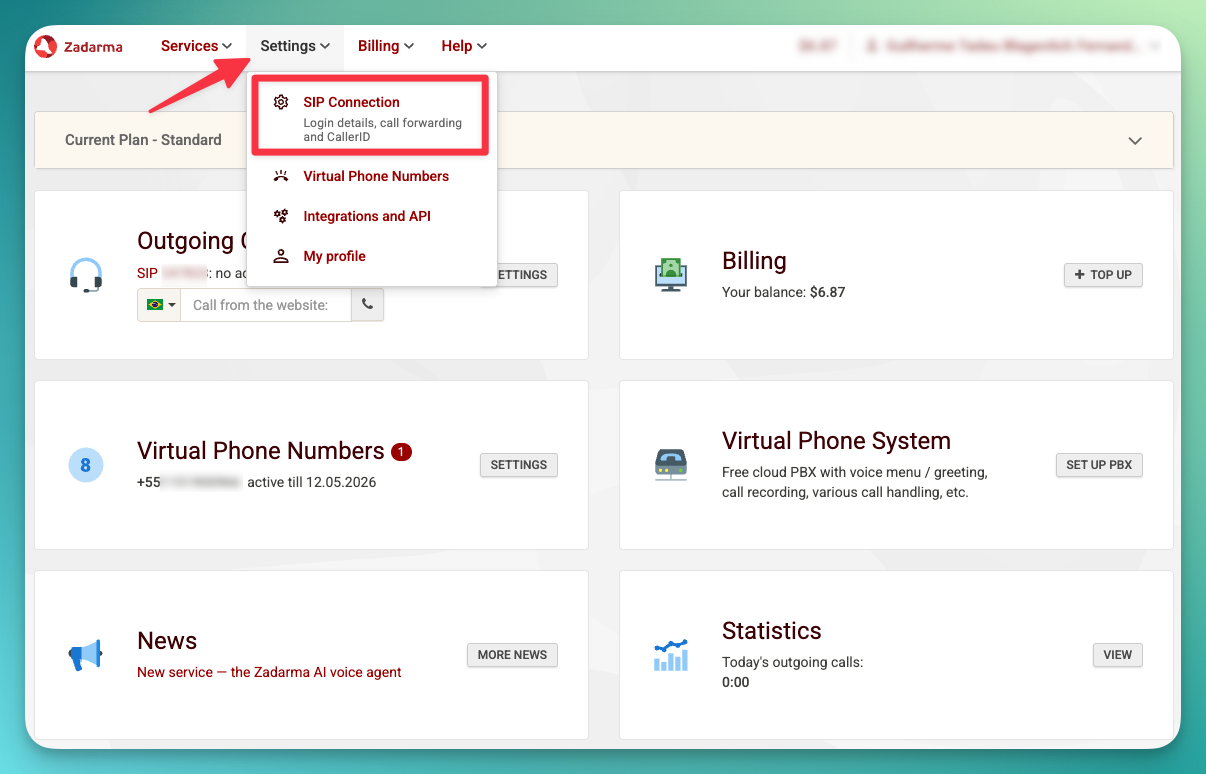Click the Integrations and API icon
The image size is (1206, 774).
(281, 216)
